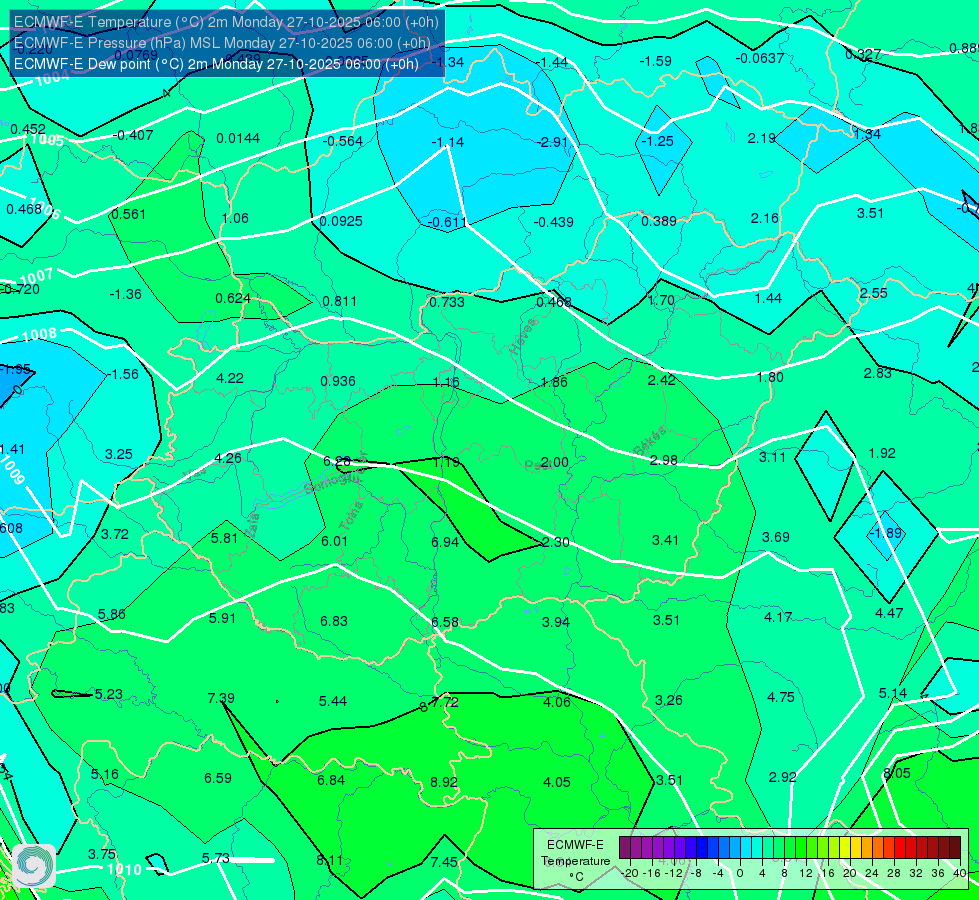Click the 8.92 temperature value

click(x=444, y=782)
